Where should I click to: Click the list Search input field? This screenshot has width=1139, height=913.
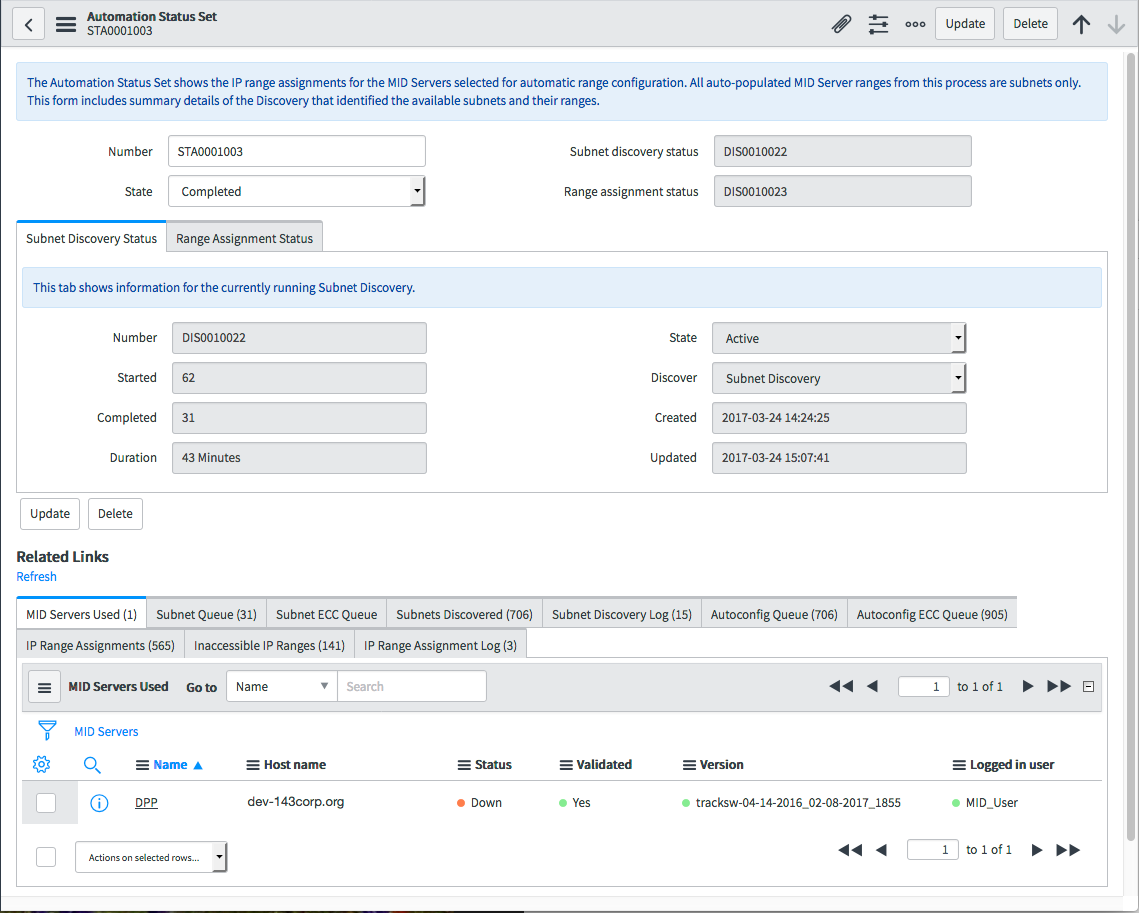pos(412,686)
